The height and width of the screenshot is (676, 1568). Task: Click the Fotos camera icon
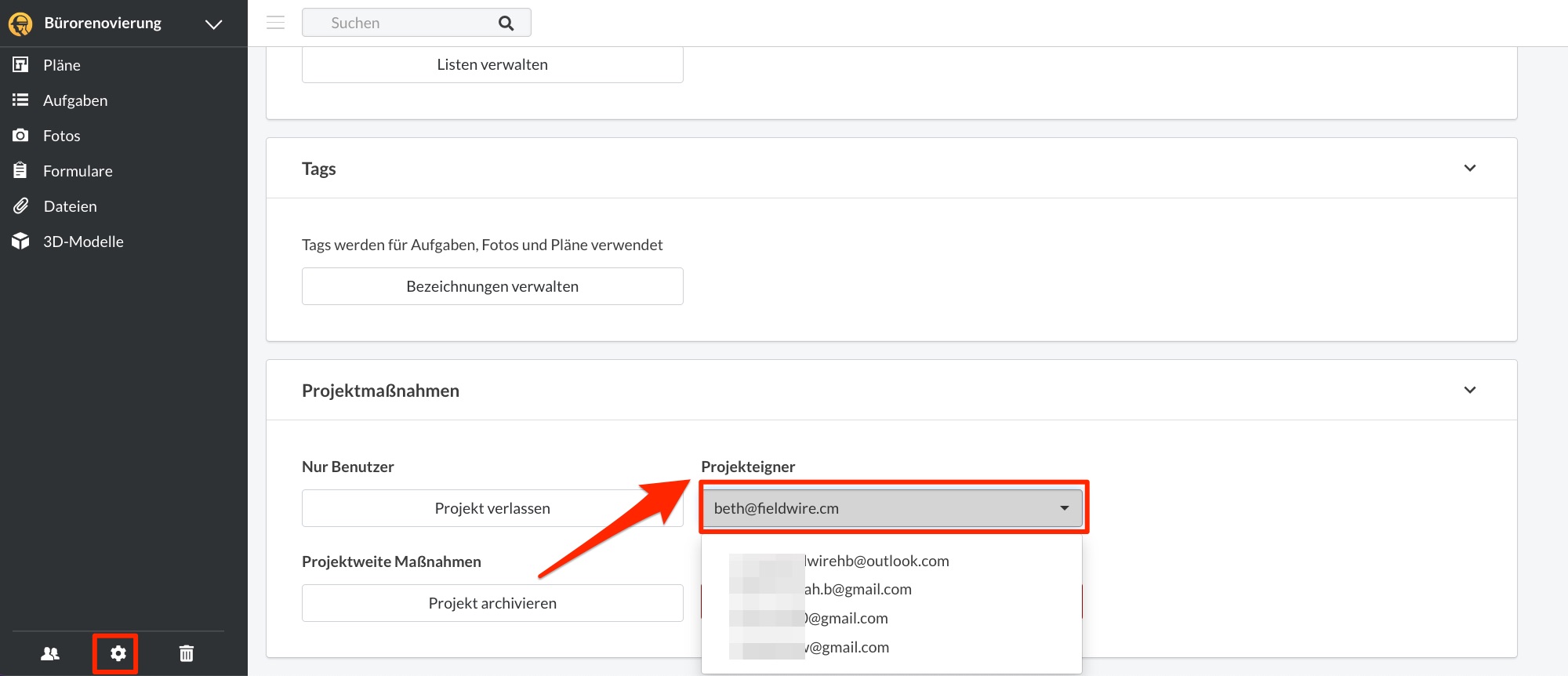point(20,136)
